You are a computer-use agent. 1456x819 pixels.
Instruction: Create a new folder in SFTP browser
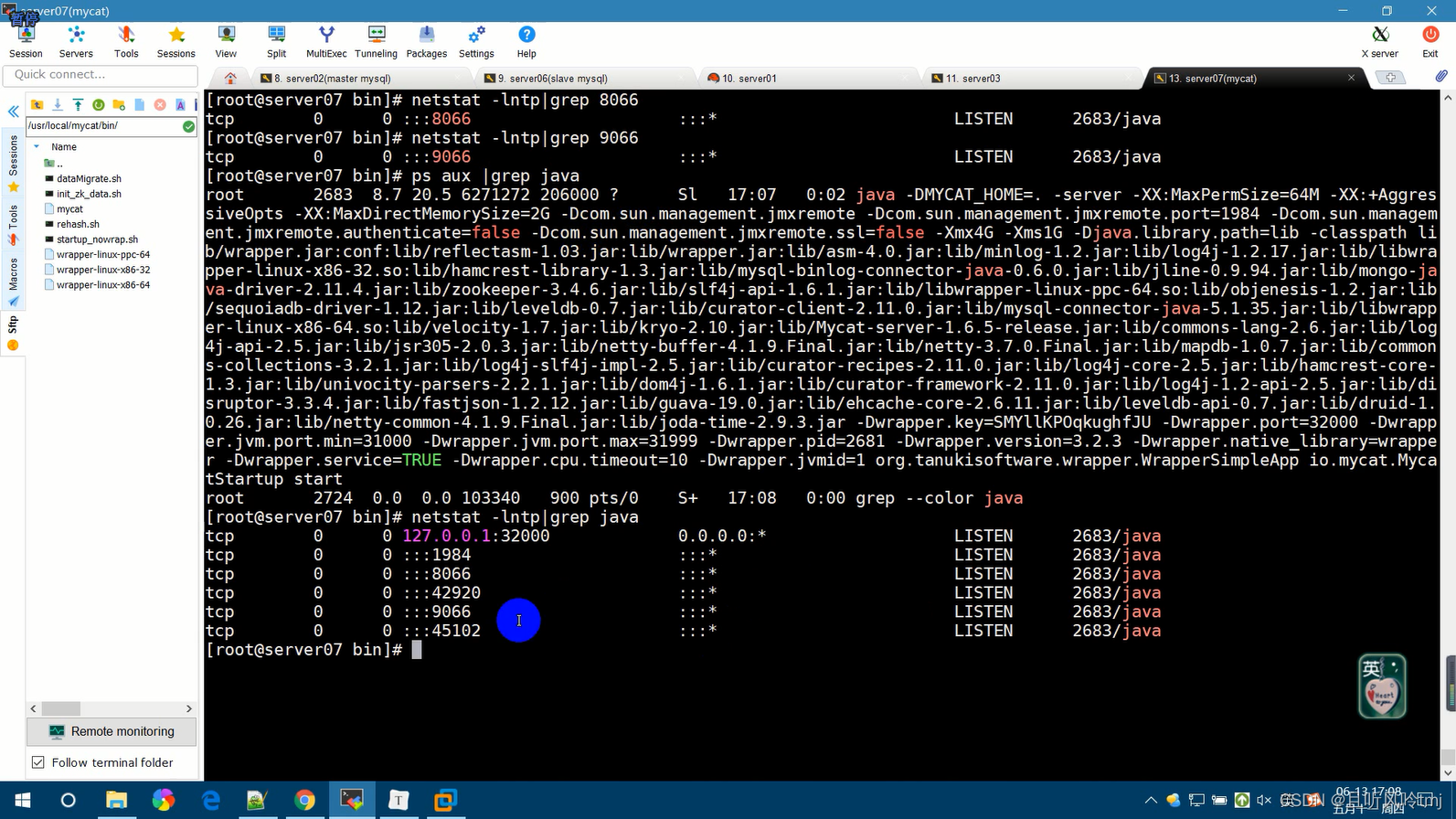coord(119,105)
